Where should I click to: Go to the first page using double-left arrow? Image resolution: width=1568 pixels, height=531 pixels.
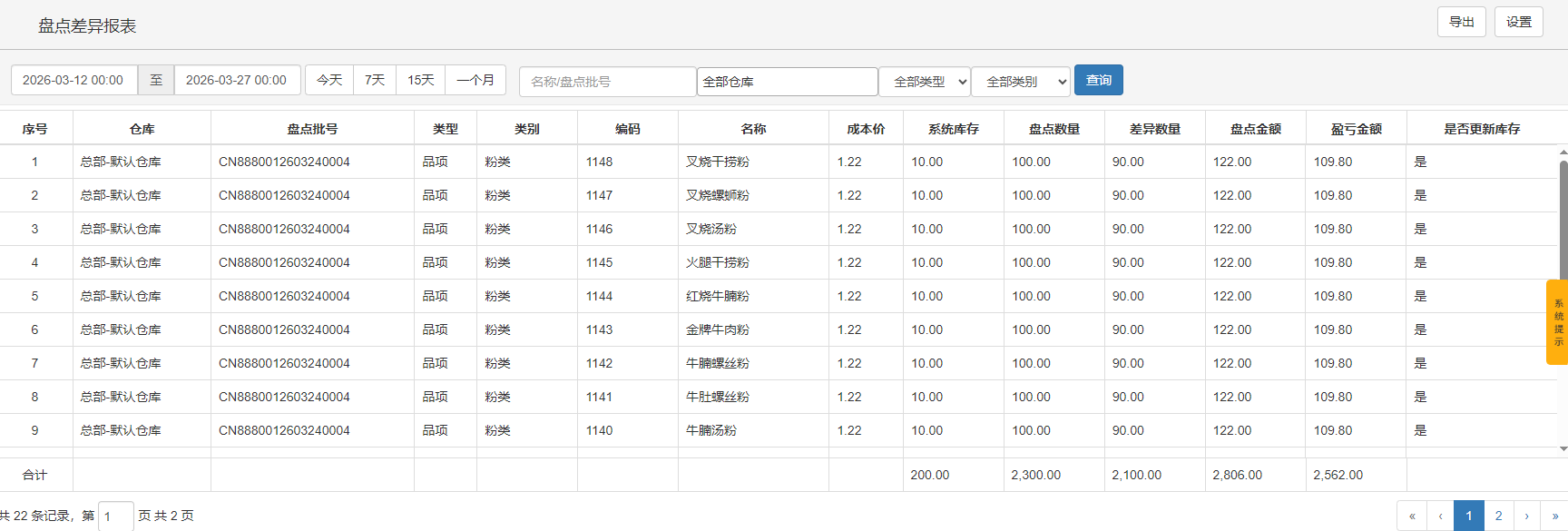tap(1411, 516)
